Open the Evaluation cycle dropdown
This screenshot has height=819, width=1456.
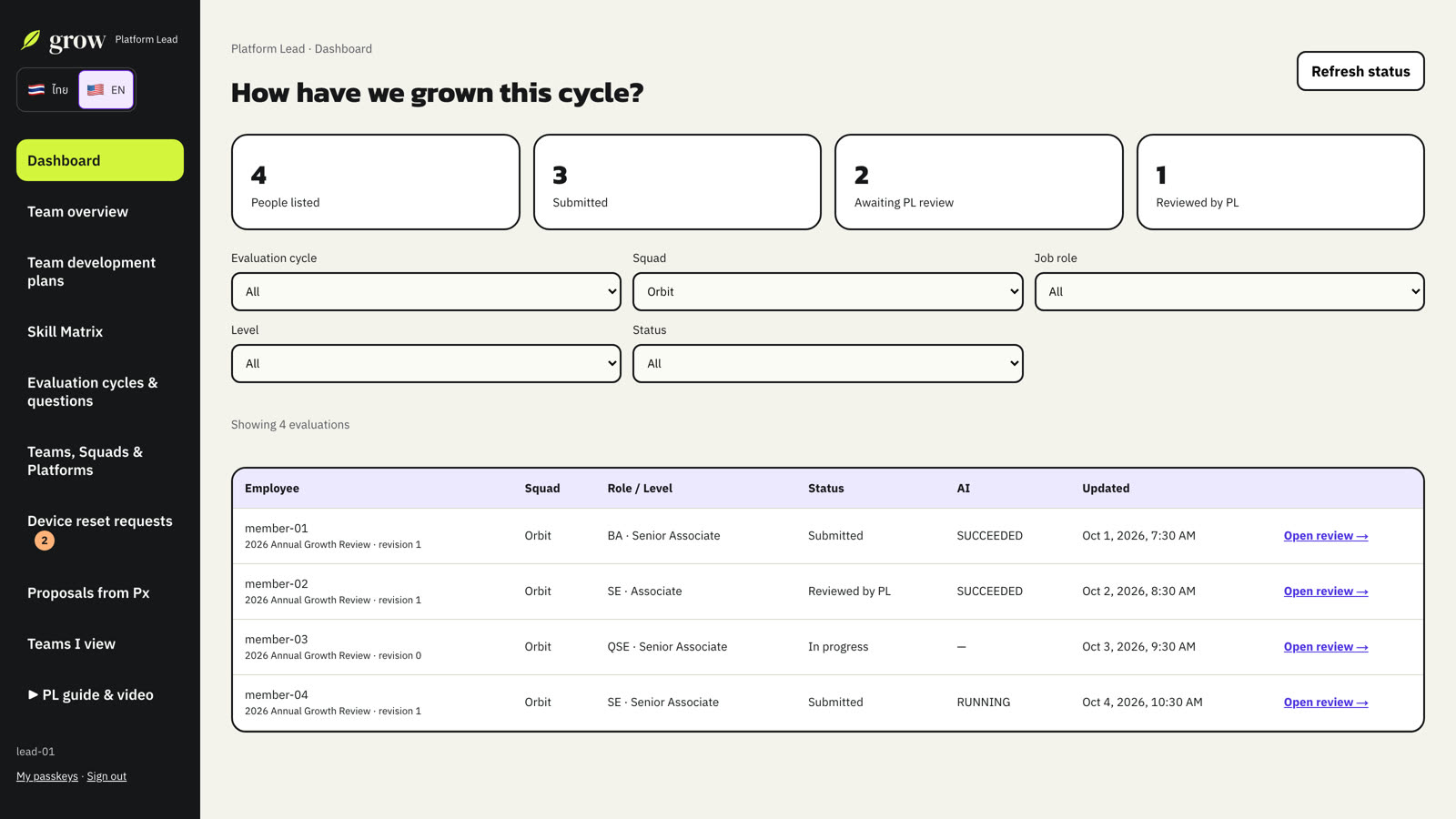426,291
